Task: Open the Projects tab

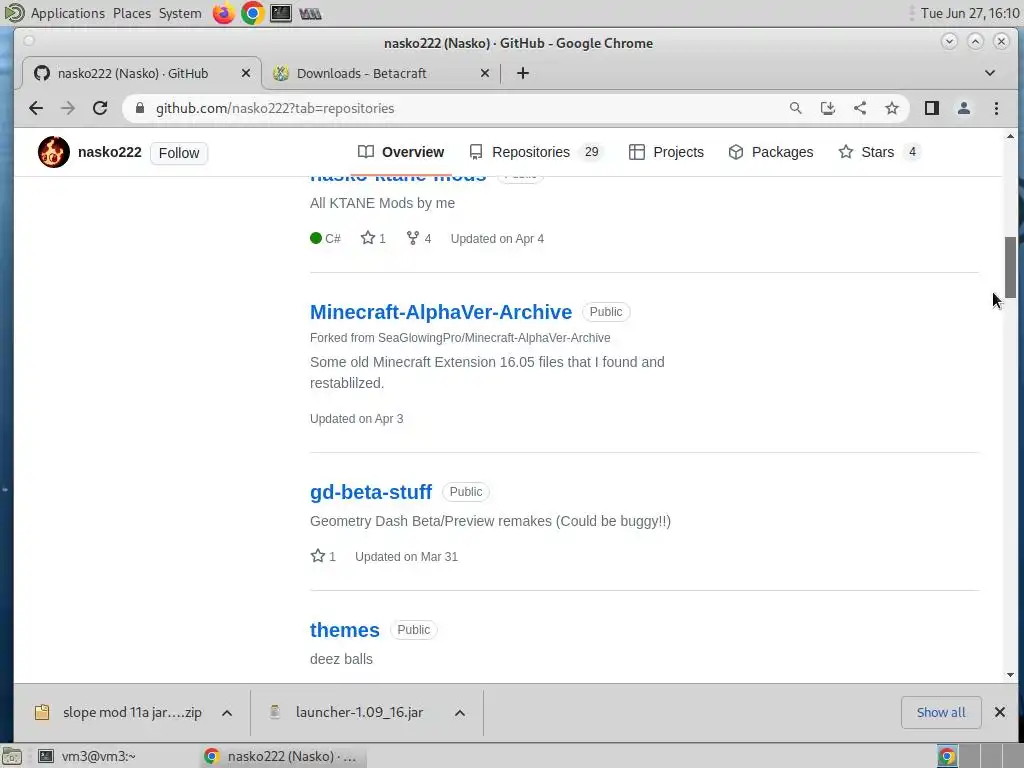Action: pyautogui.click(x=666, y=152)
